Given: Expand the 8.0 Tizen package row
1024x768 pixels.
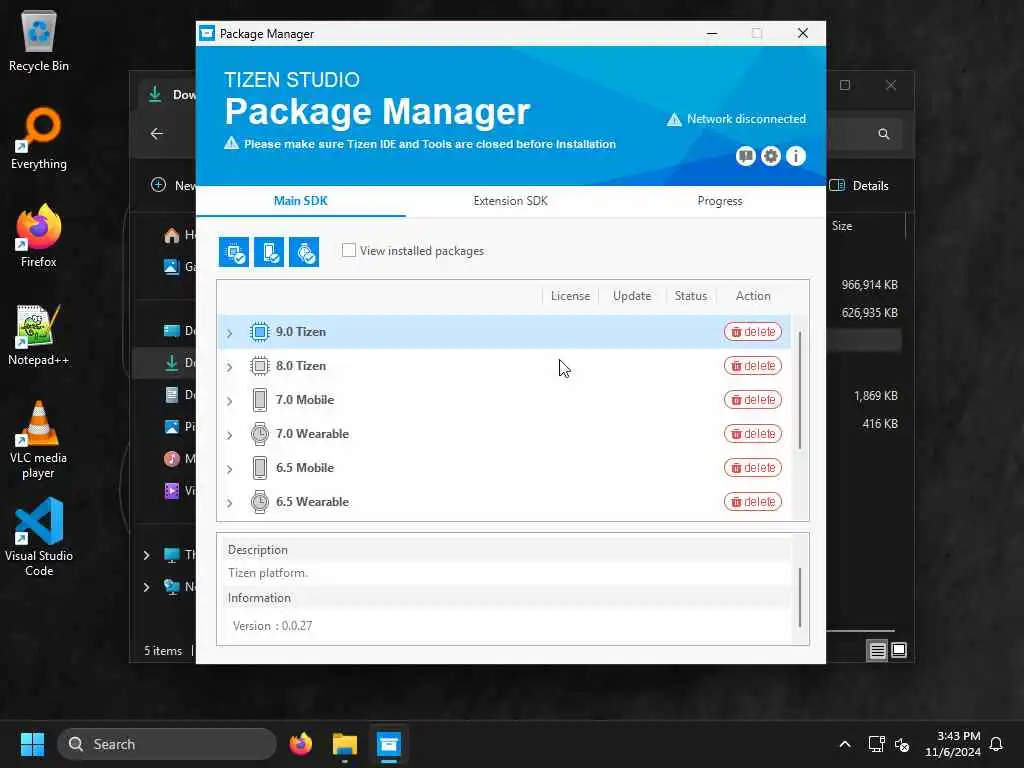Looking at the screenshot, I should coord(229,367).
